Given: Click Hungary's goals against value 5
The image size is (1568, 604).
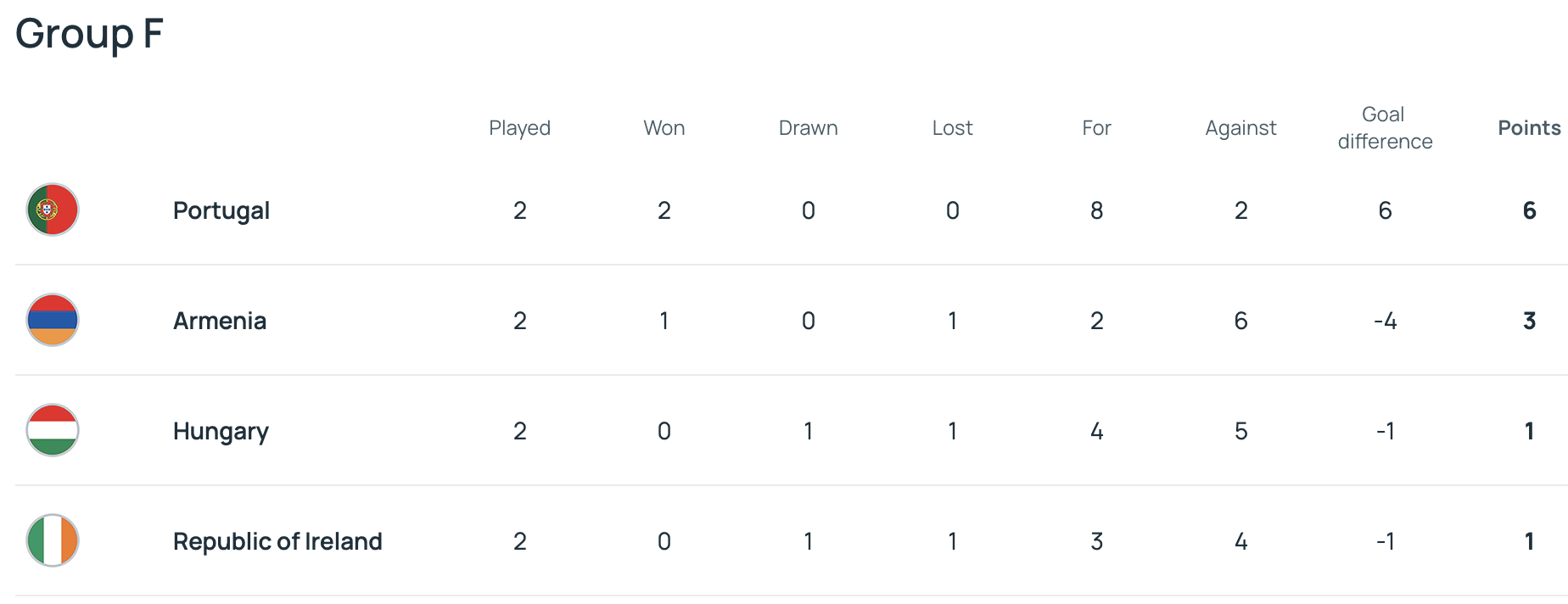Looking at the screenshot, I should click(1240, 431).
